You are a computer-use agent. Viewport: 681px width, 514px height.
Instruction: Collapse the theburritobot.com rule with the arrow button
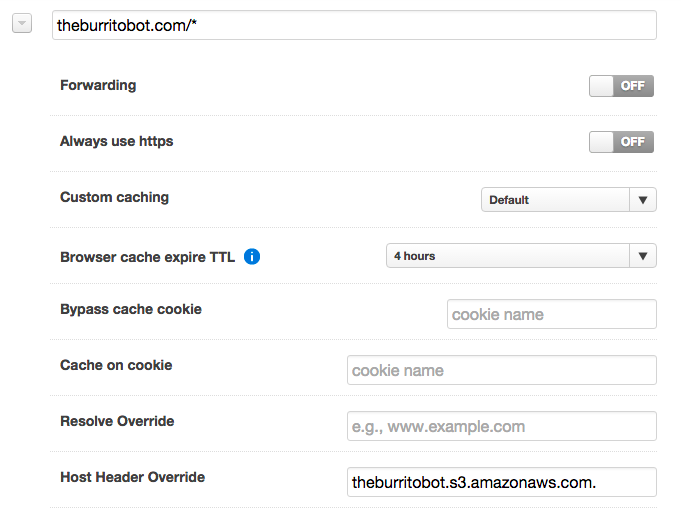(x=22, y=24)
